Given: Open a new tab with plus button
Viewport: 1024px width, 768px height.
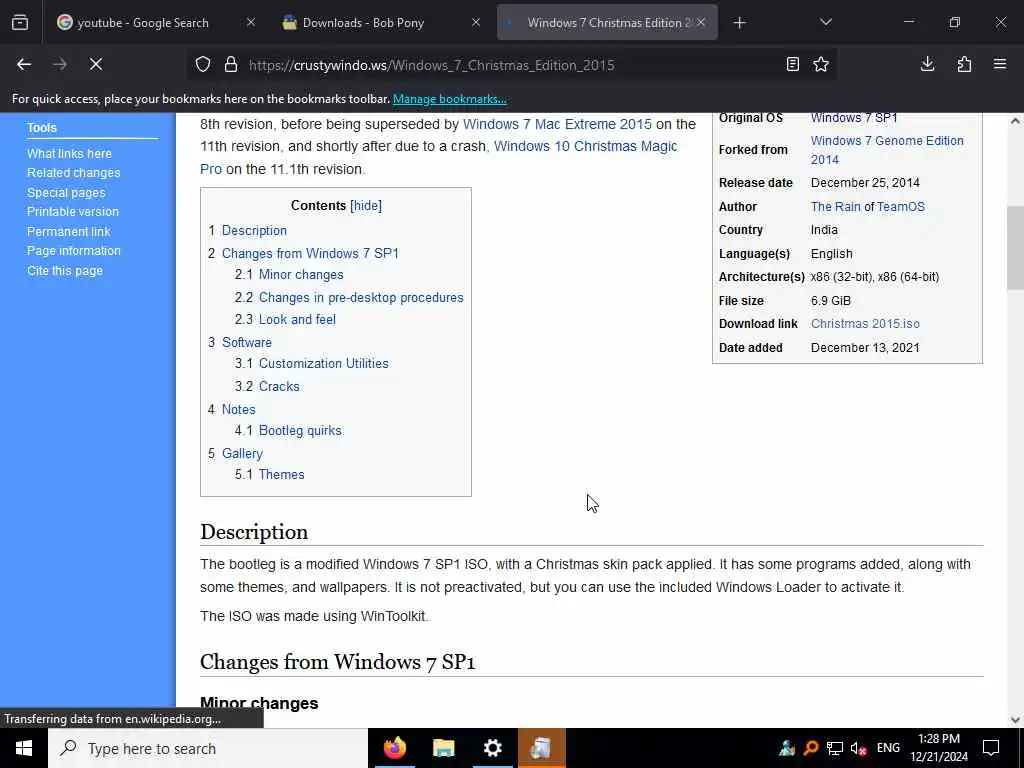Looking at the screenshot, I should click(x=739, y=23).
